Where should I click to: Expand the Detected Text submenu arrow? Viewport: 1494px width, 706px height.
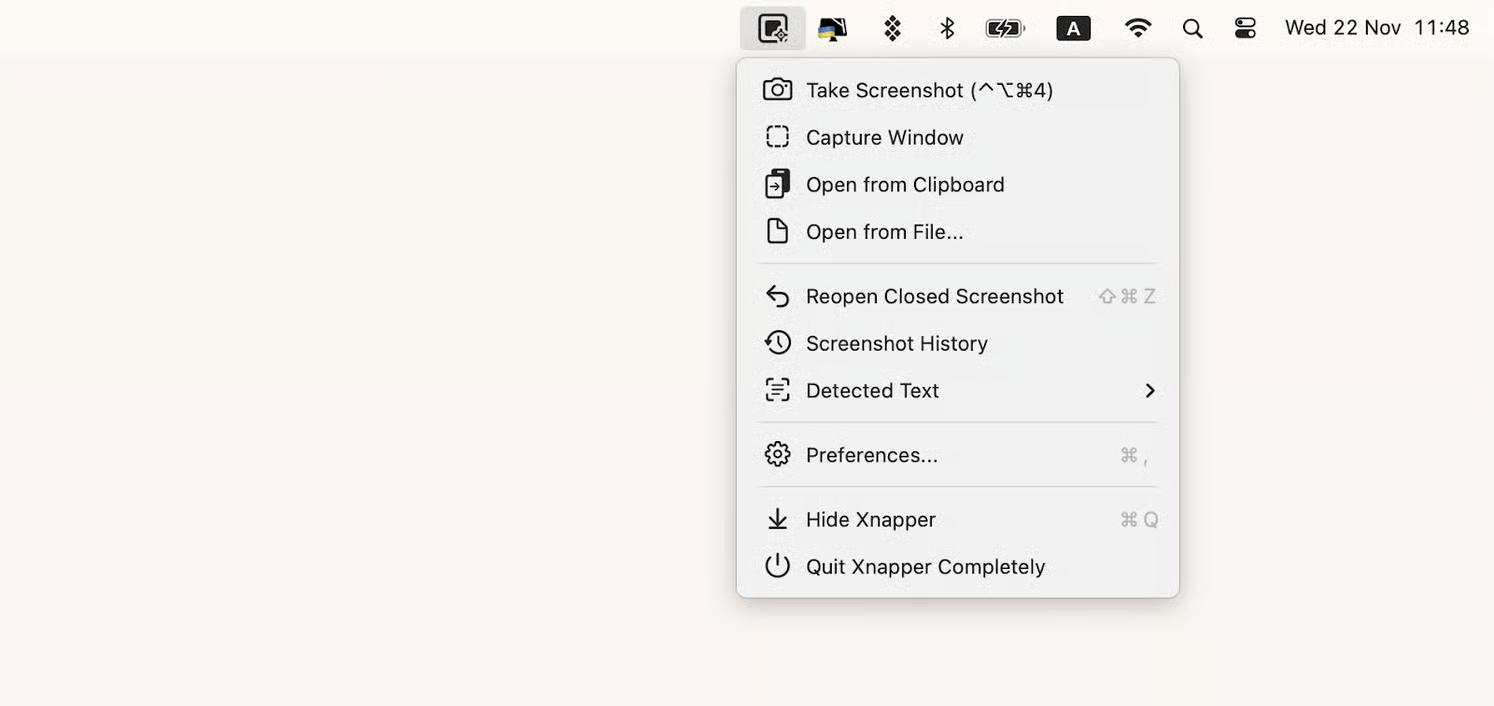pos(1149,390)
